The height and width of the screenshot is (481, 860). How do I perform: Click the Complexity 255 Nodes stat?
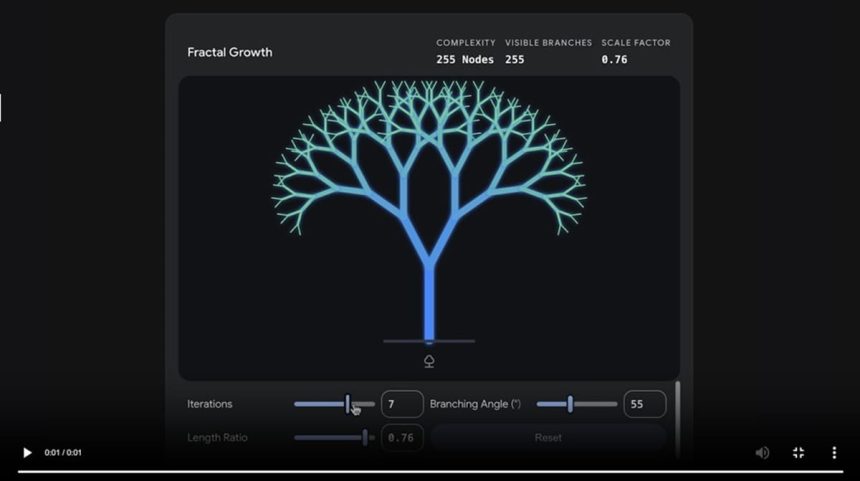[x=465, y=59]
